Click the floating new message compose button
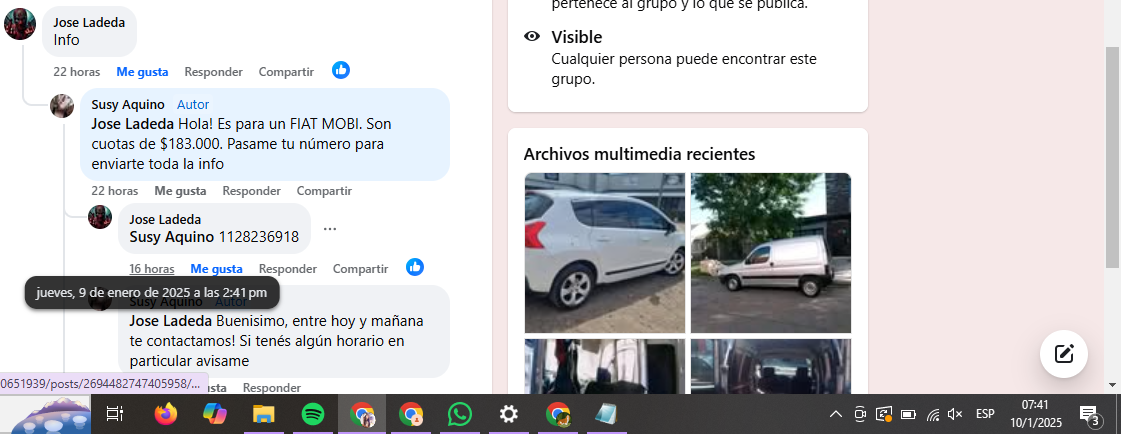Image resolution: width=1121 pixels, height=434 pixels. pyautogui.click(x=1064, y=353)
